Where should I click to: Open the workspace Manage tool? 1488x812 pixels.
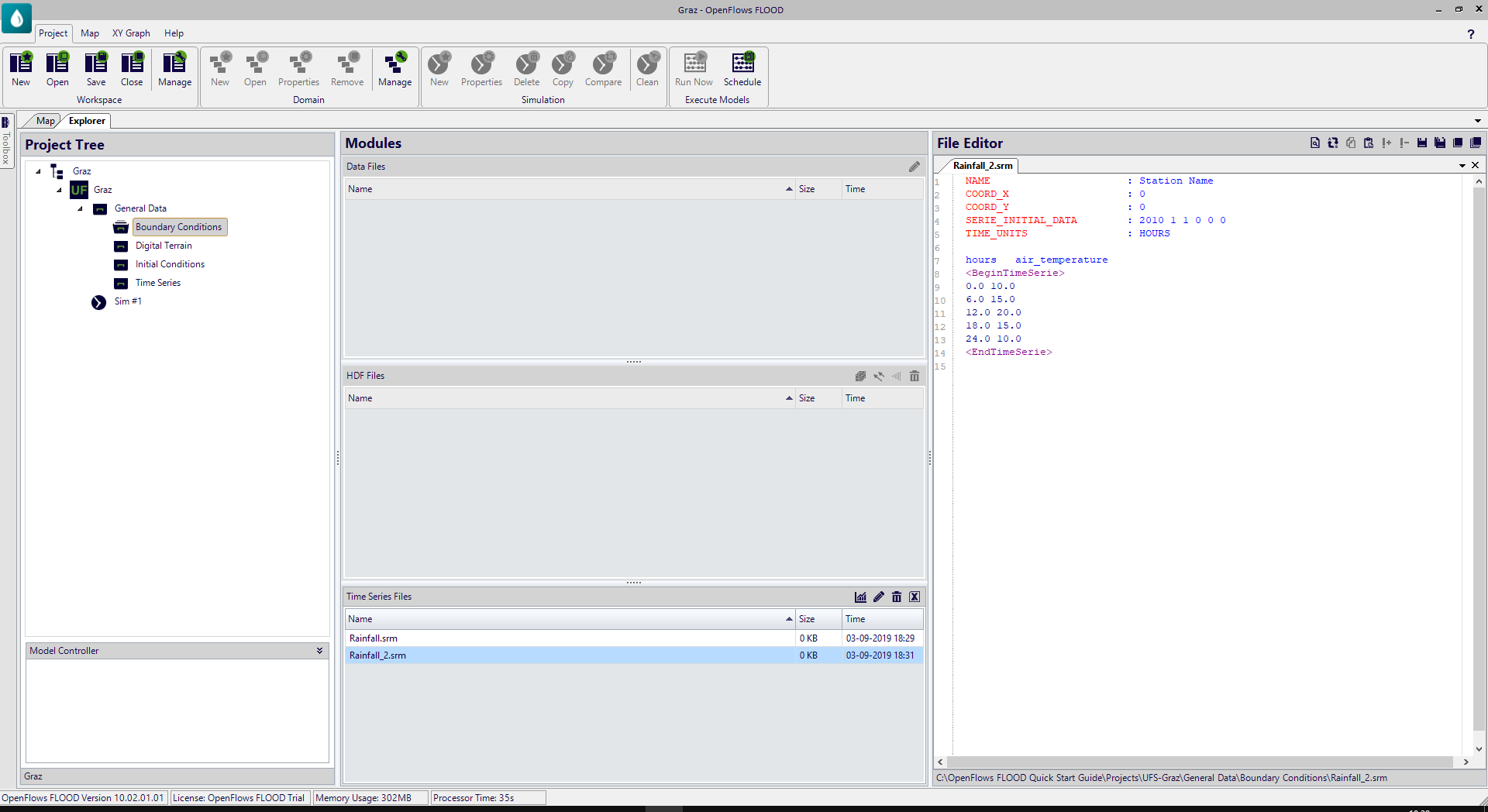click(175, 69)
